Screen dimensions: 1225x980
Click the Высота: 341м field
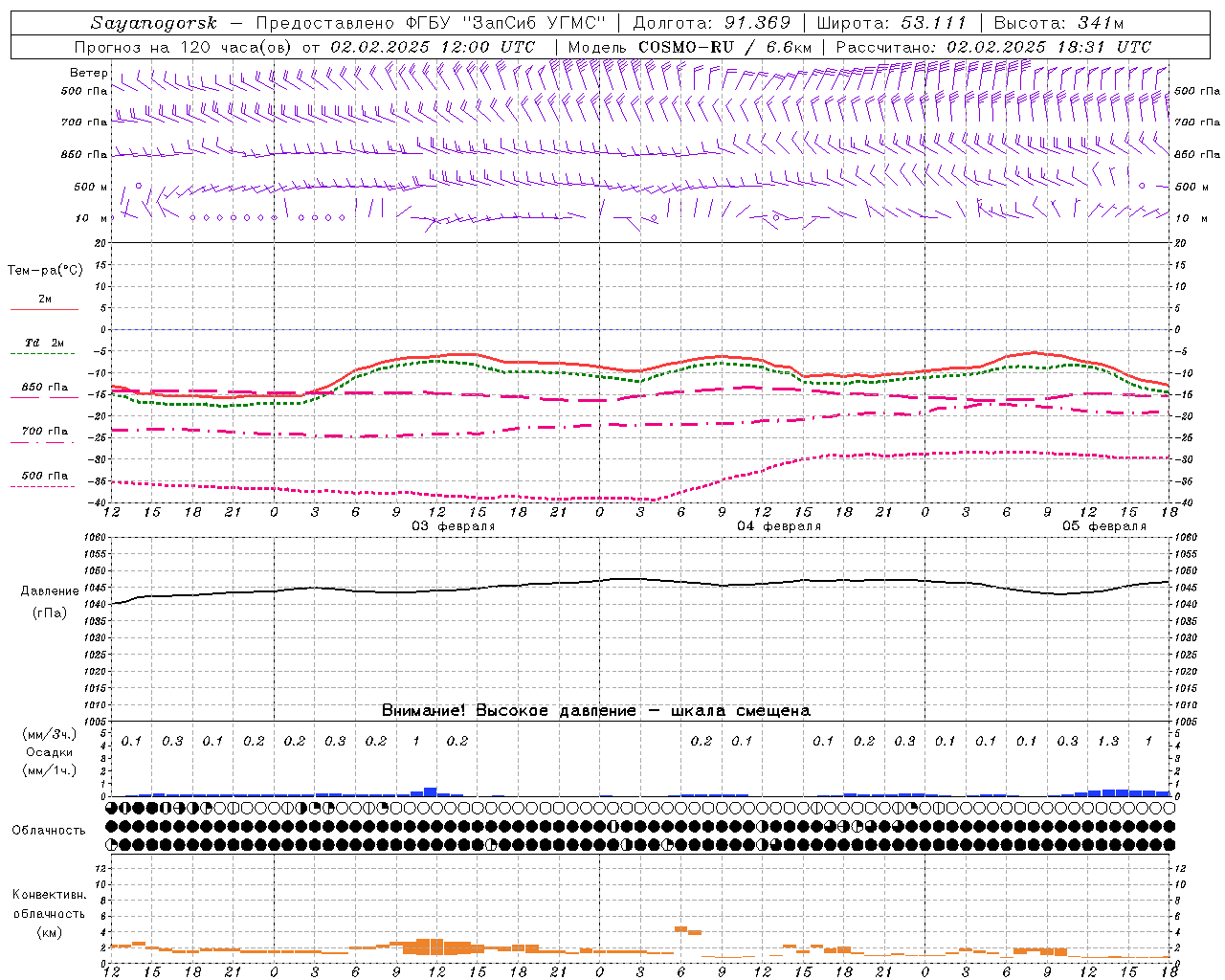pos(1058,23)
